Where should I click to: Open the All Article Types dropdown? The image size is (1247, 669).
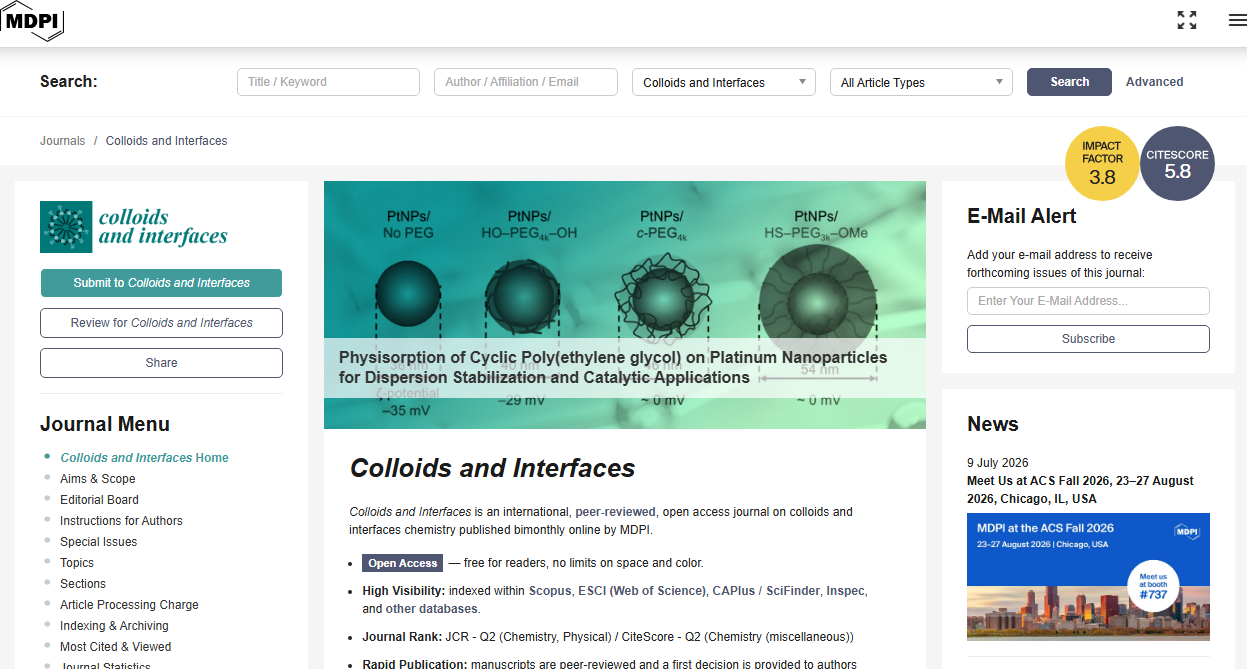921,82
